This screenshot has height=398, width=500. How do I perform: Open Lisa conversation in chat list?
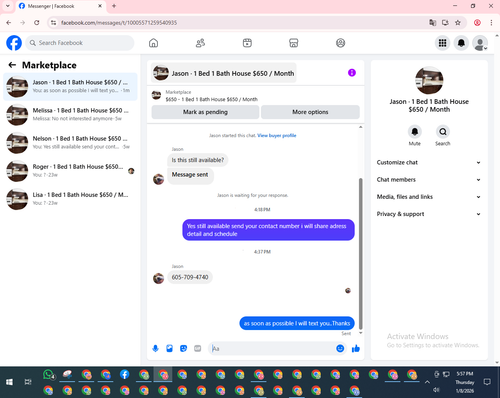pos(70,199)
